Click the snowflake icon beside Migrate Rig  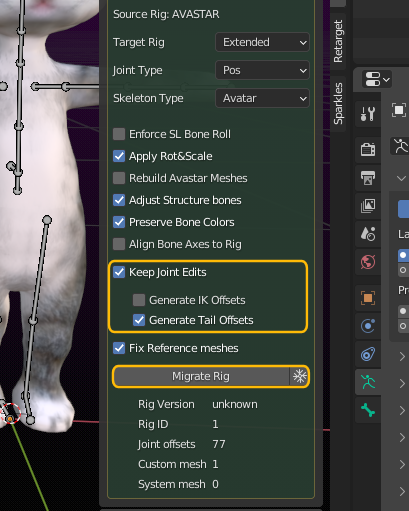(299, 376)
